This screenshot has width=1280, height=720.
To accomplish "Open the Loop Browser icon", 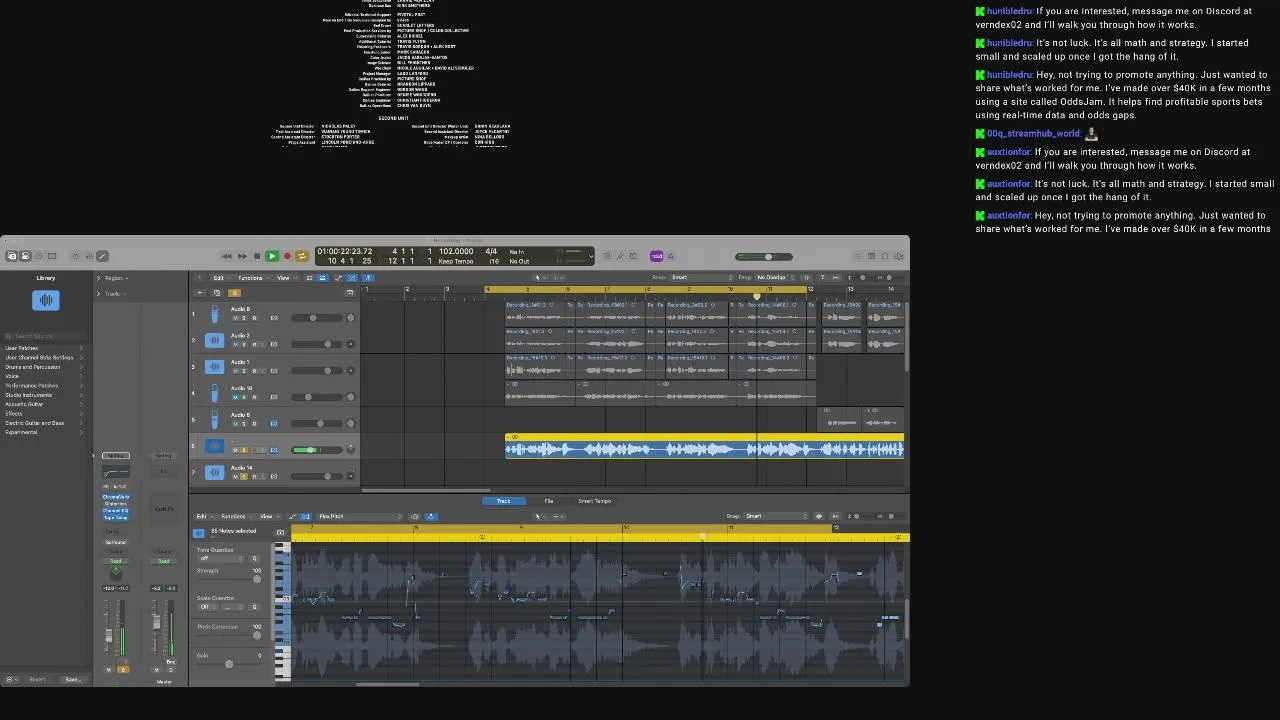I will 887,256.
